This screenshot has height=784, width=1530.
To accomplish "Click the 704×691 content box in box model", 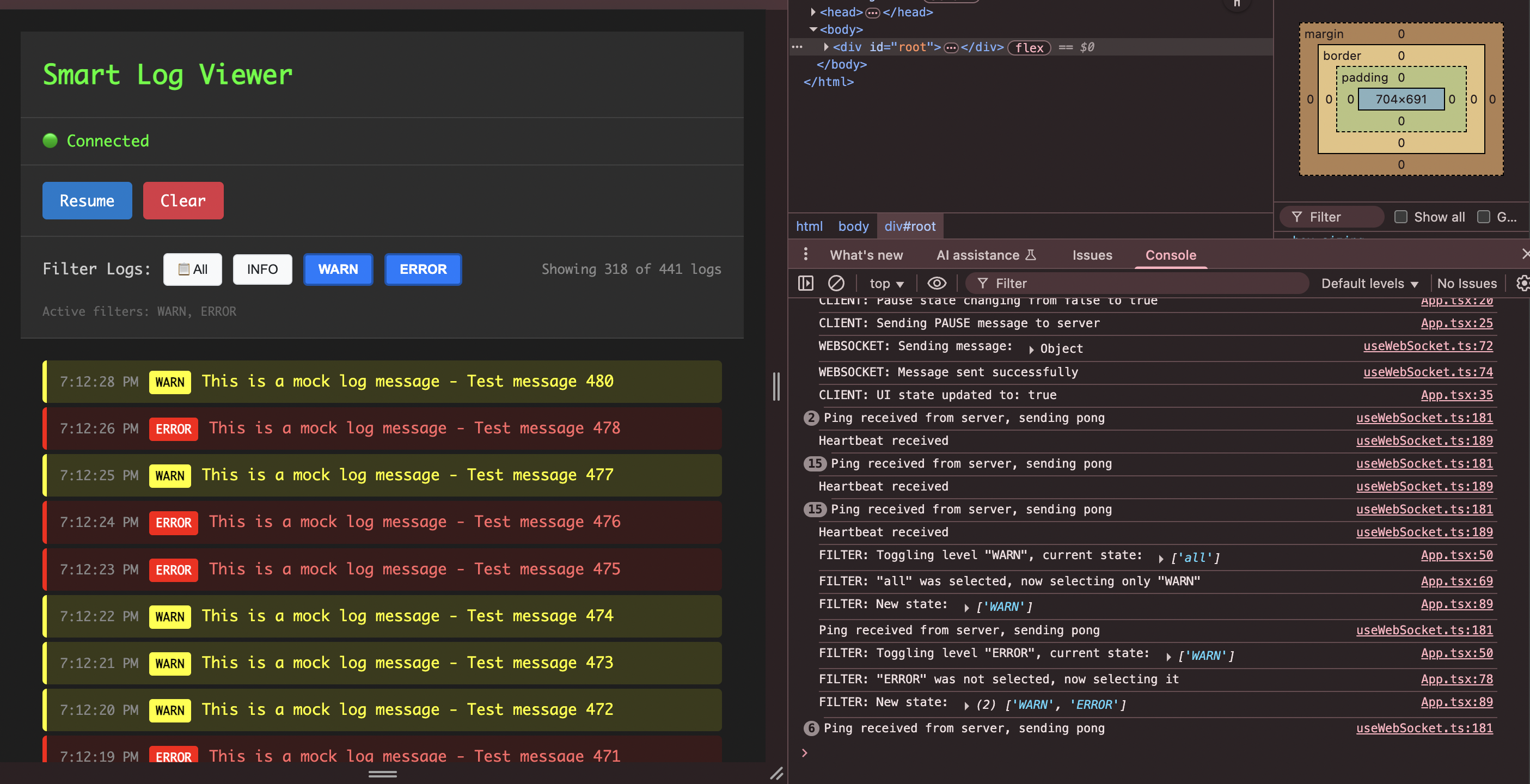I will (x=1400, y=99).
